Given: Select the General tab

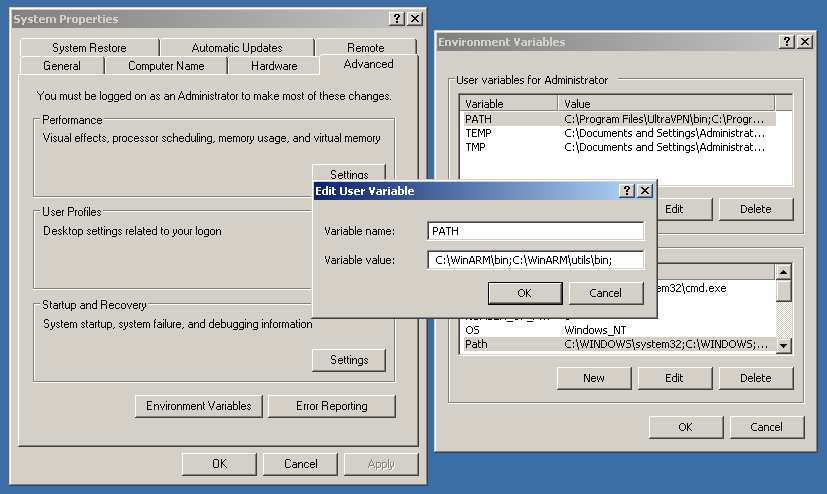Looking at the screenshot, I should (62, 66).
